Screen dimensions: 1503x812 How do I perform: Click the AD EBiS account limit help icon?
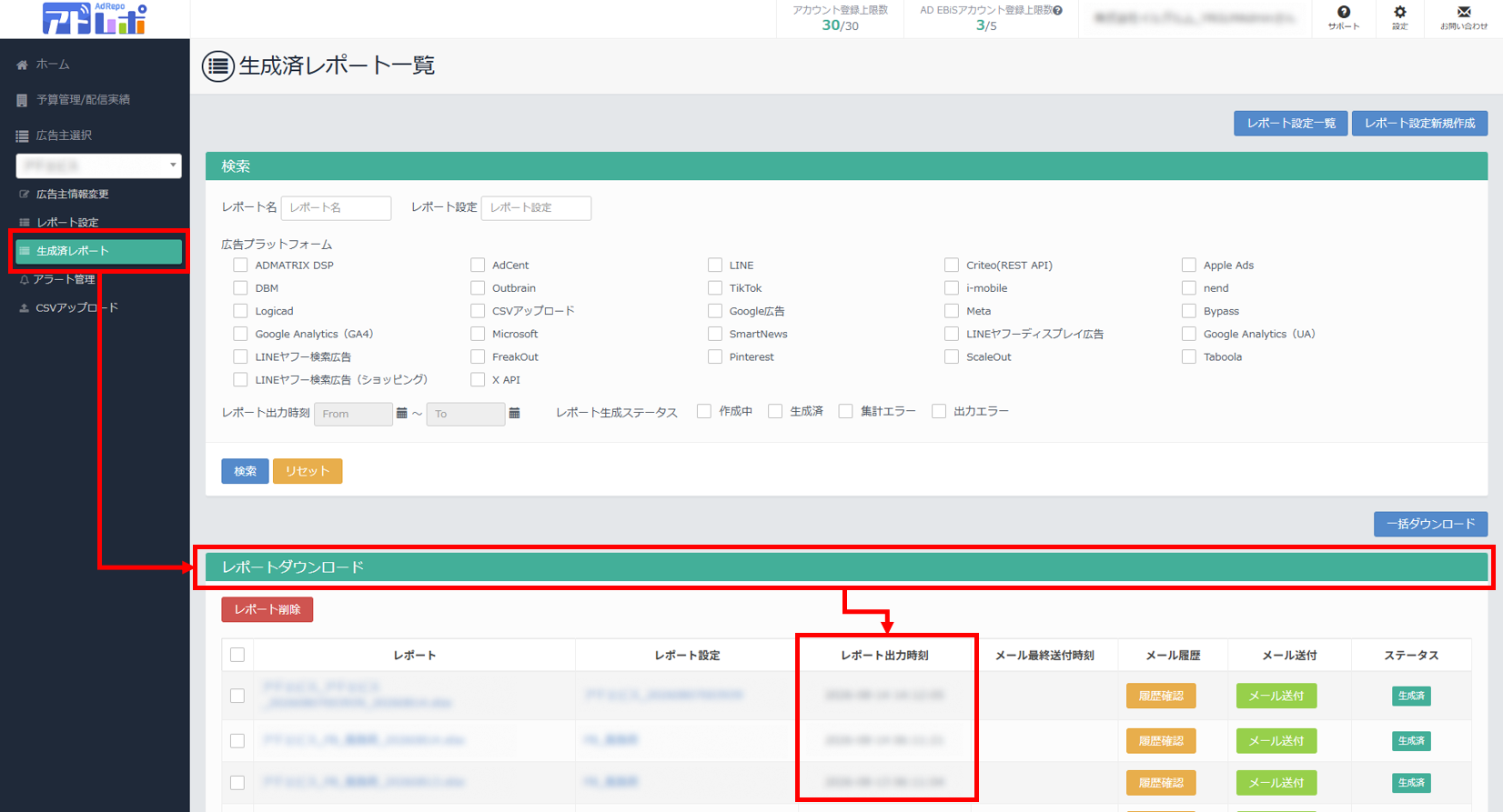pos(1057,11)
